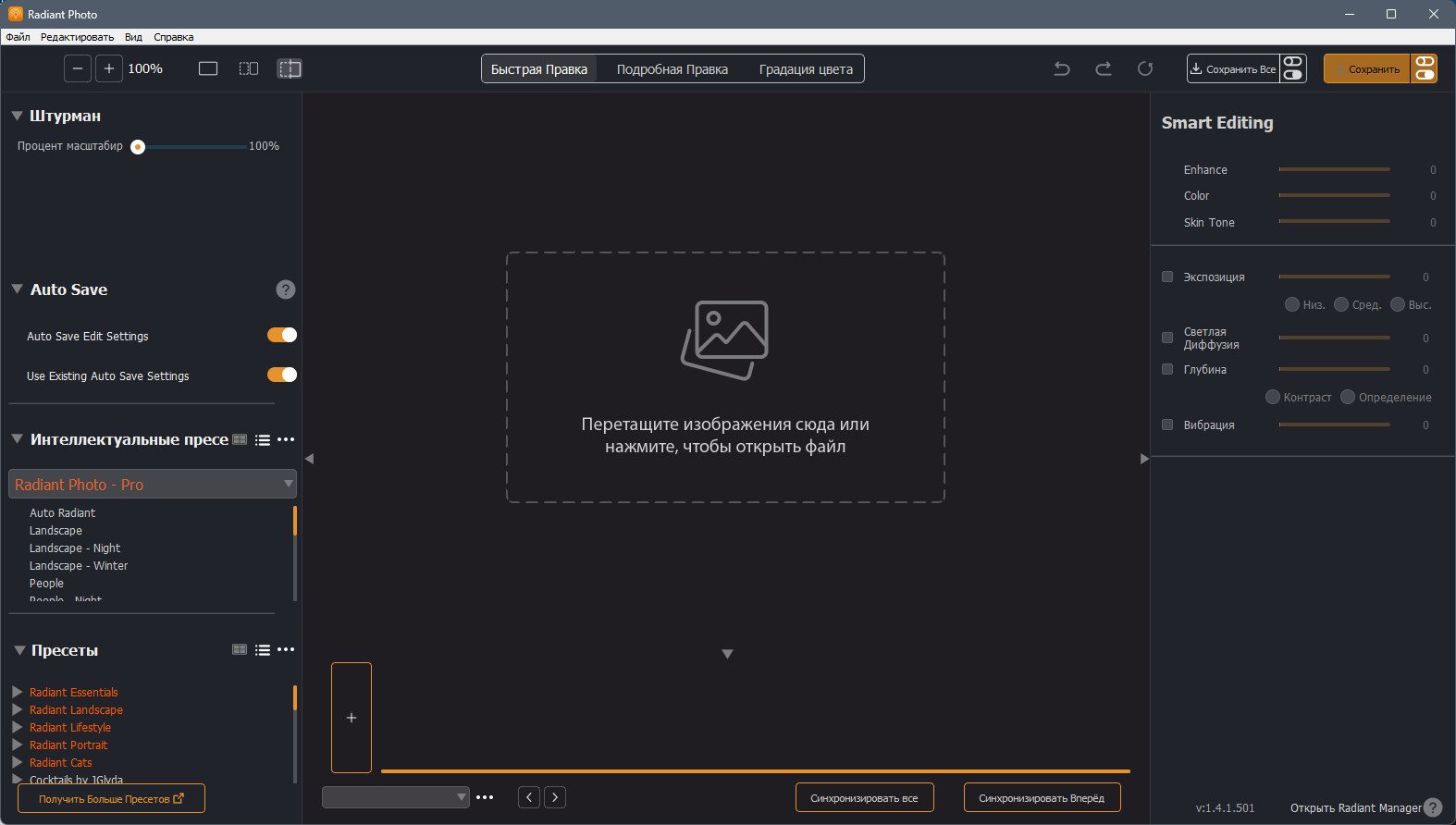
Task: Switch to single image view layout
Action: click(208, 68)
